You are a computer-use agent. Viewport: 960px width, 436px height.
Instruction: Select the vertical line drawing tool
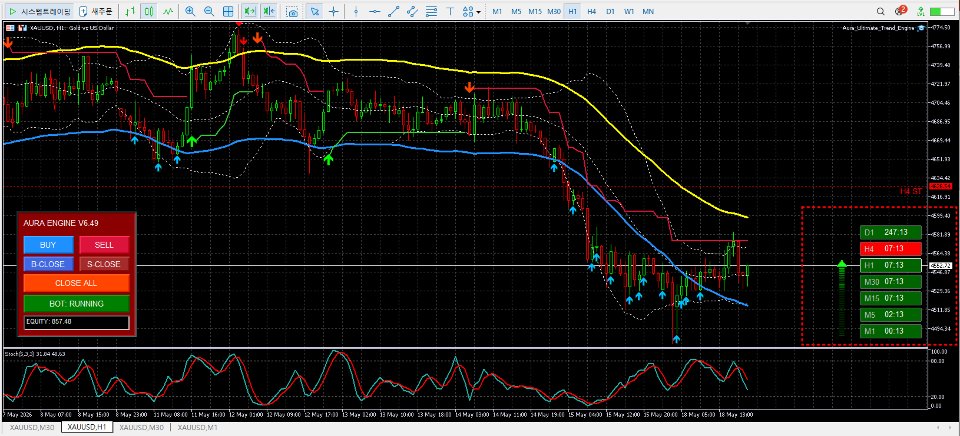(356, 11)
